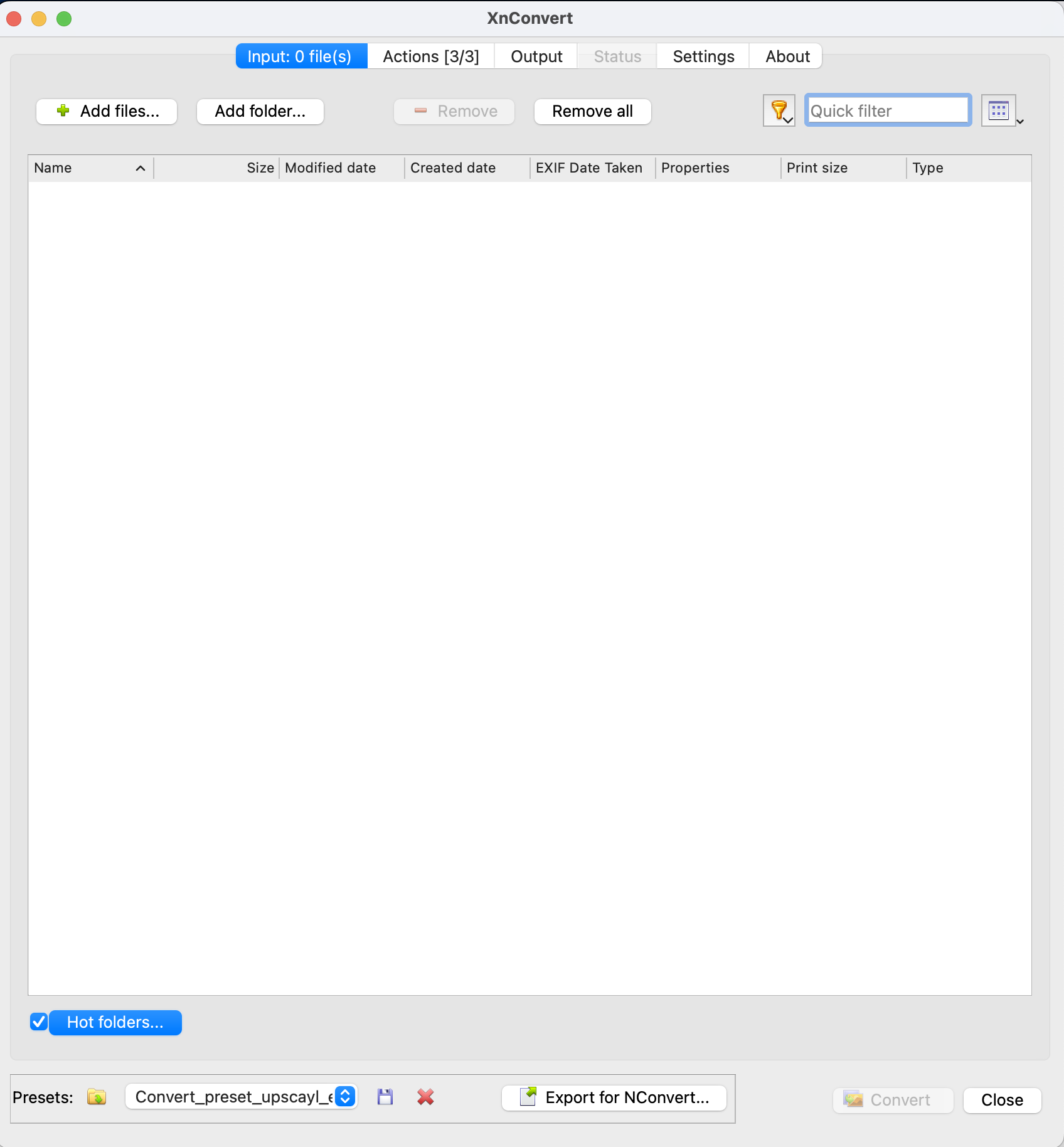Enable the Hot folders checkbox
The image size is (1064, 1147).
pyautogui.click(x=38, y=1022)
